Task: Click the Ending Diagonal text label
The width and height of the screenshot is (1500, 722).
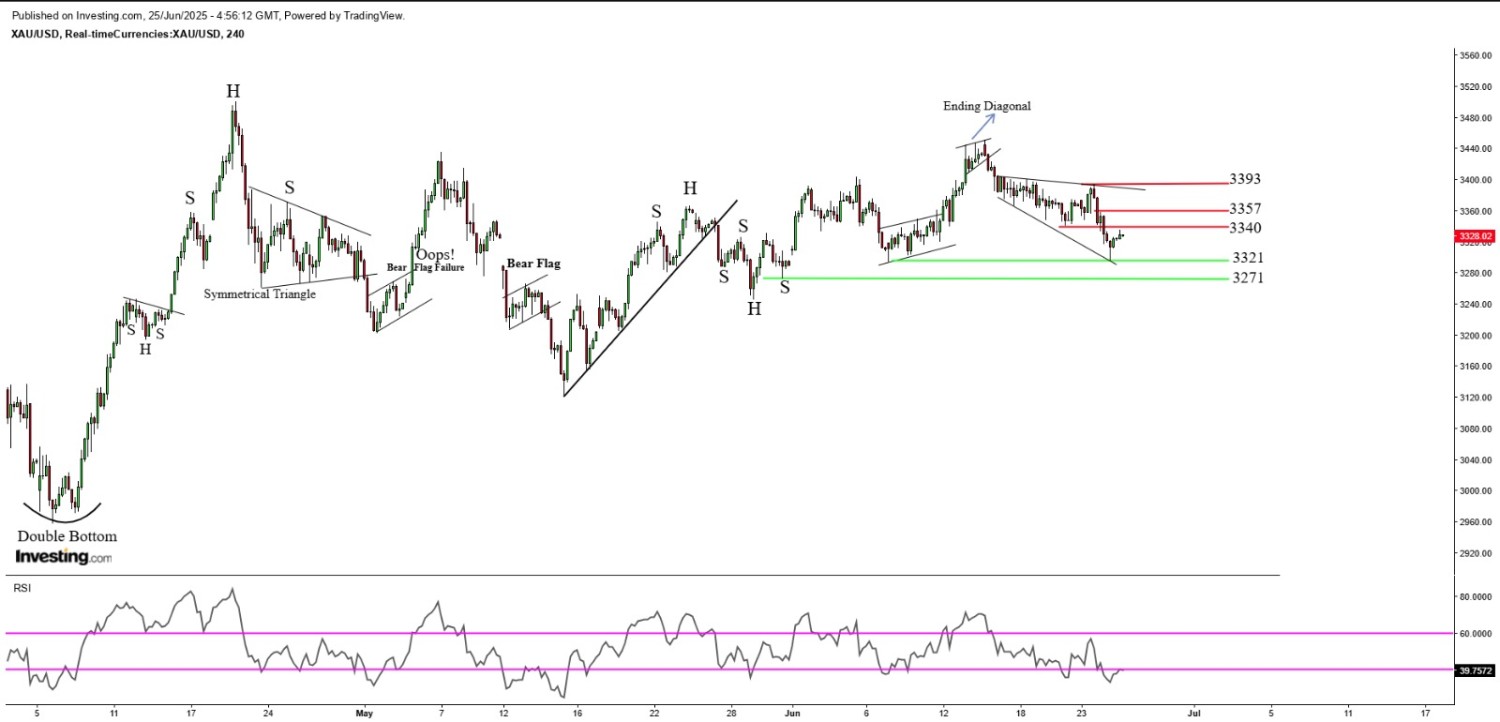Action: pos(986,106)
